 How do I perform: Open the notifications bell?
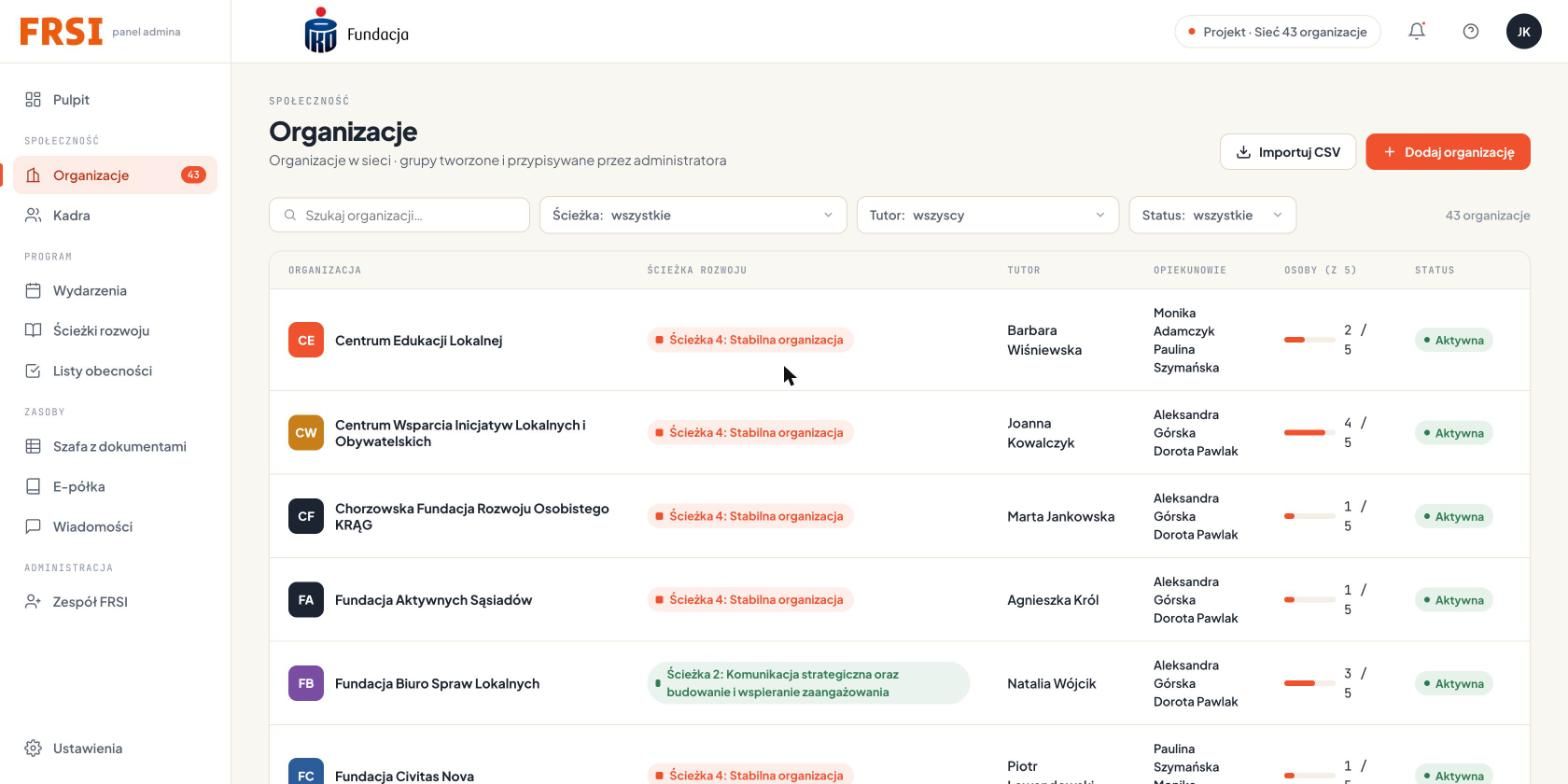coord(1417,31)
